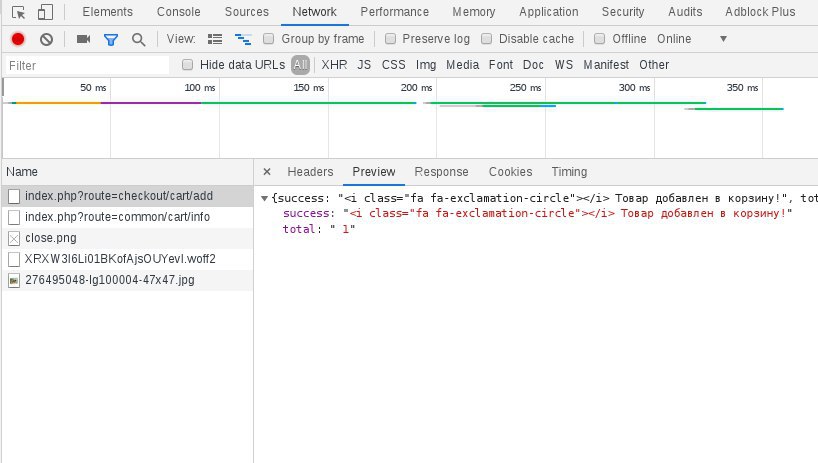Open the Memory tab
The image size is (818, 463).
(x=474, y=11)
